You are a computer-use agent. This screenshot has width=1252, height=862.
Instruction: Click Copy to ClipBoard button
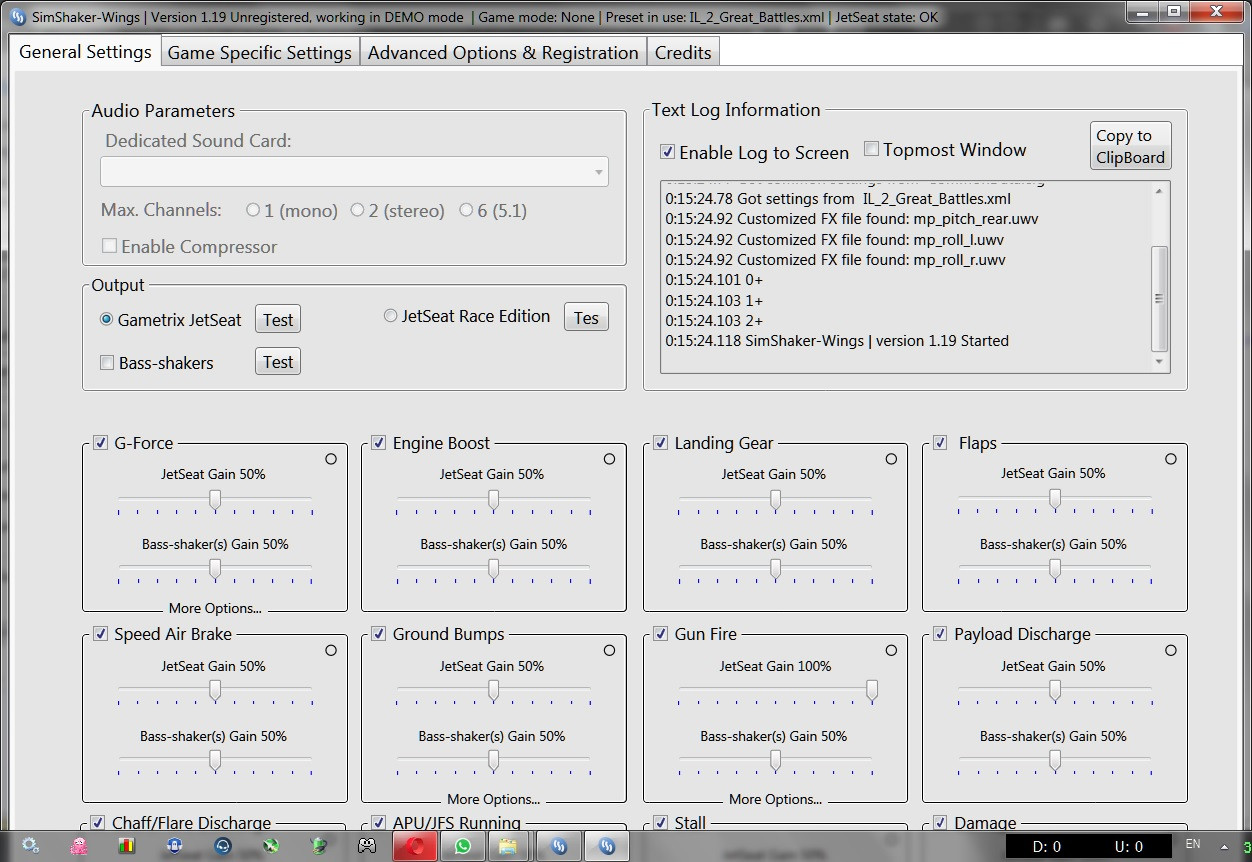(1130, 146)
